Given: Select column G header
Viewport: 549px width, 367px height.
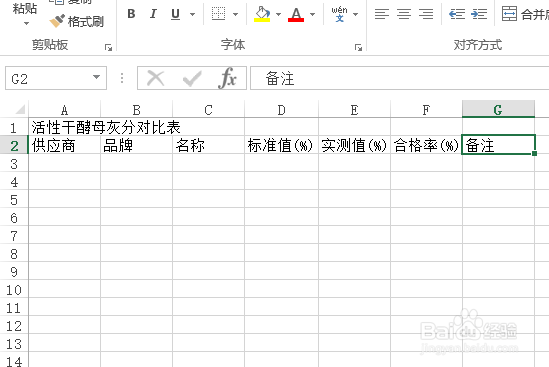Looking at the screenshot, I should [498, 110].
